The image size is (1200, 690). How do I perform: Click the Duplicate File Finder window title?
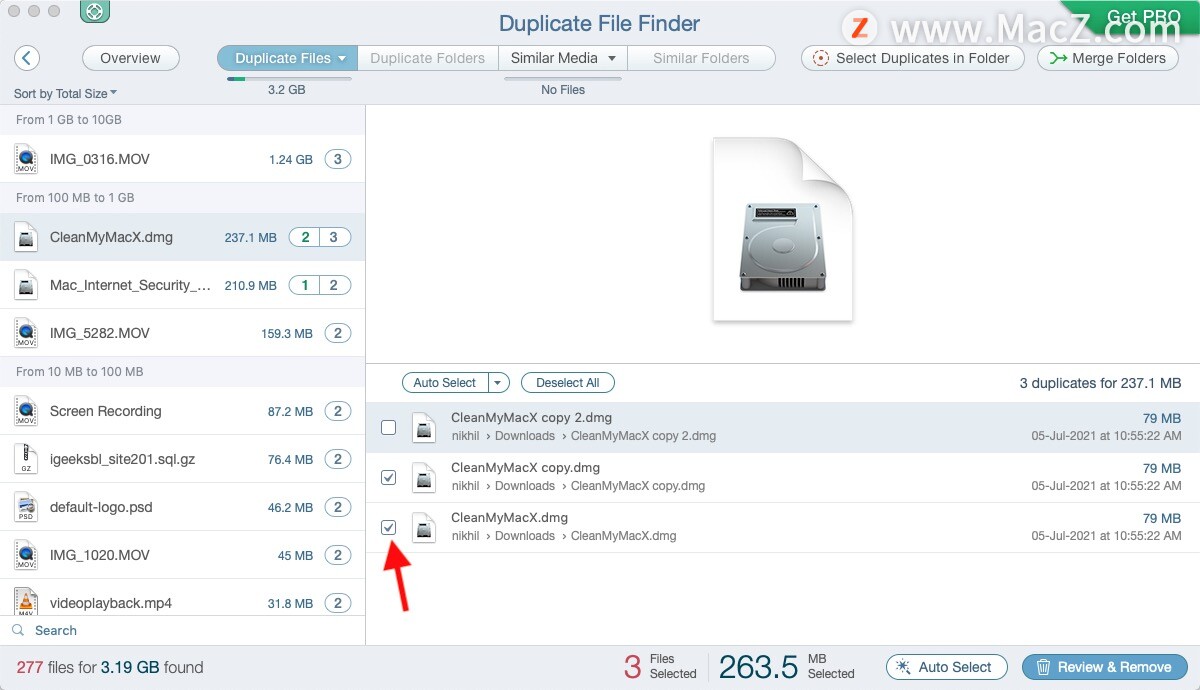pyautogui.click(x=599, y=23)
